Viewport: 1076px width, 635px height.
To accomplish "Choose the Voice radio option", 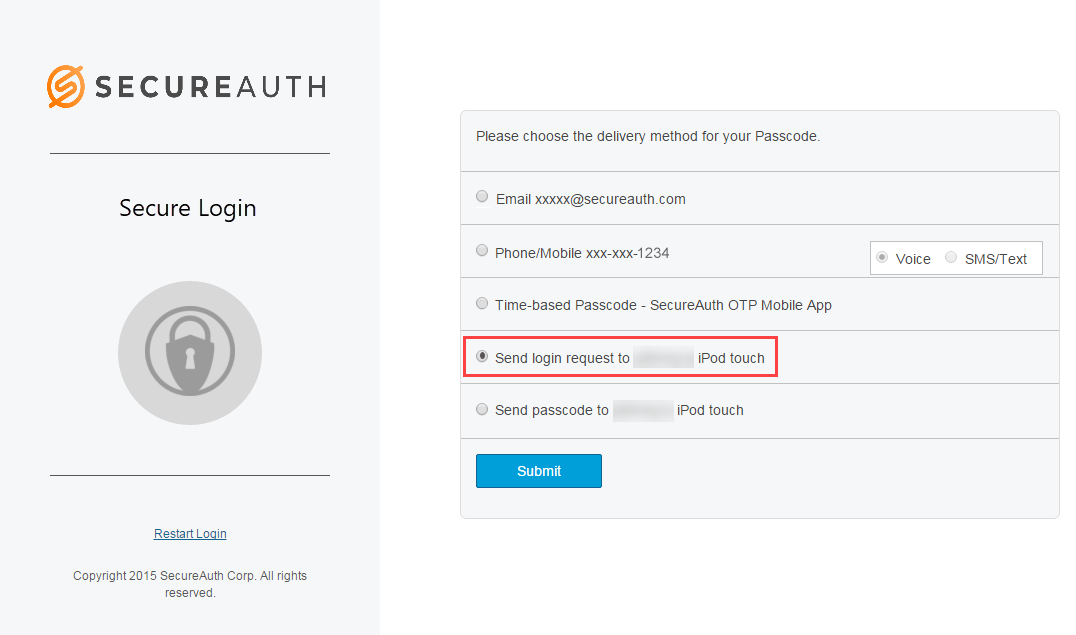I will pos(882,258).
